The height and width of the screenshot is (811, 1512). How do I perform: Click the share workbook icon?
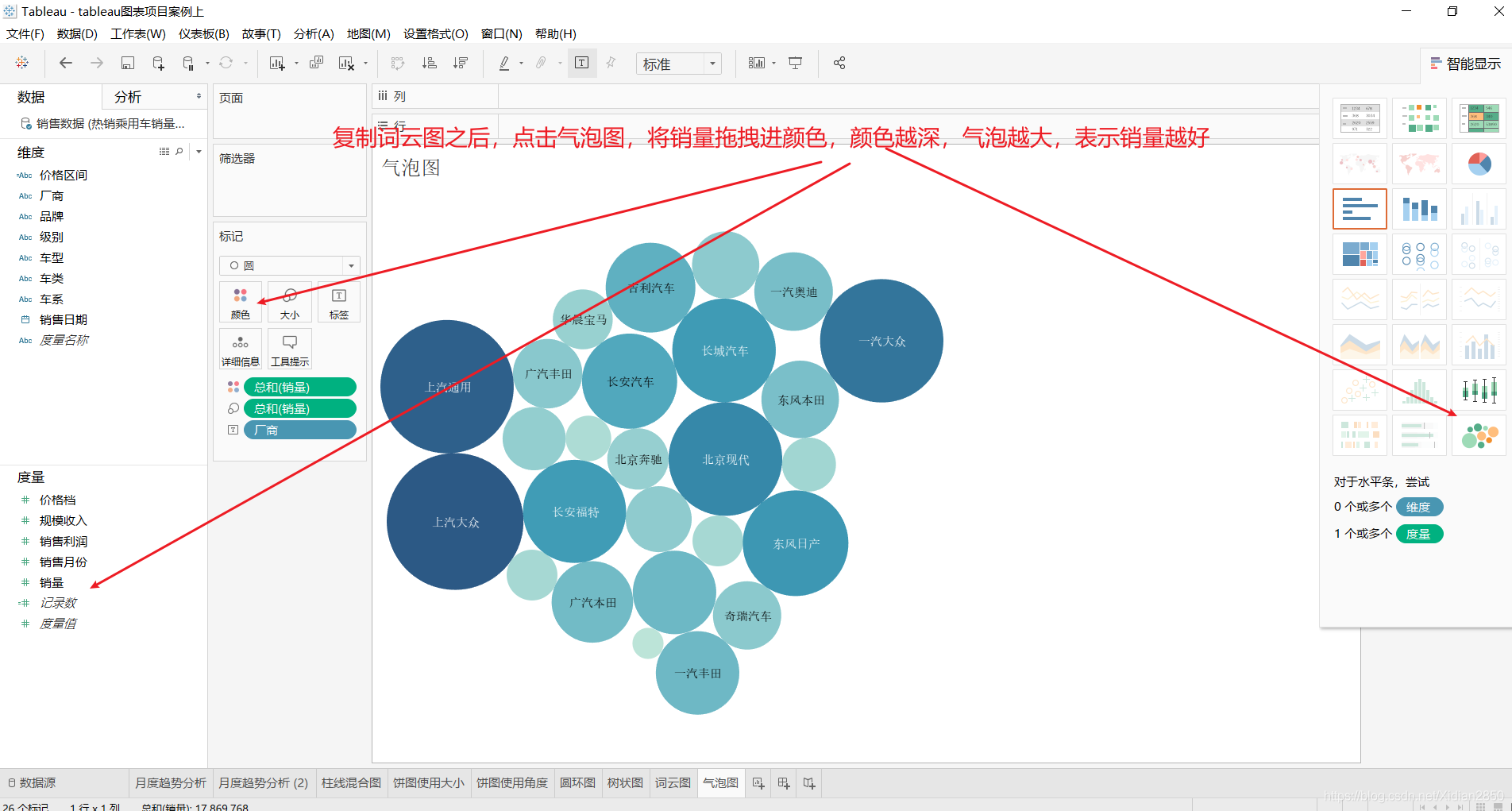pyautogui.click(x=839, y=63)
